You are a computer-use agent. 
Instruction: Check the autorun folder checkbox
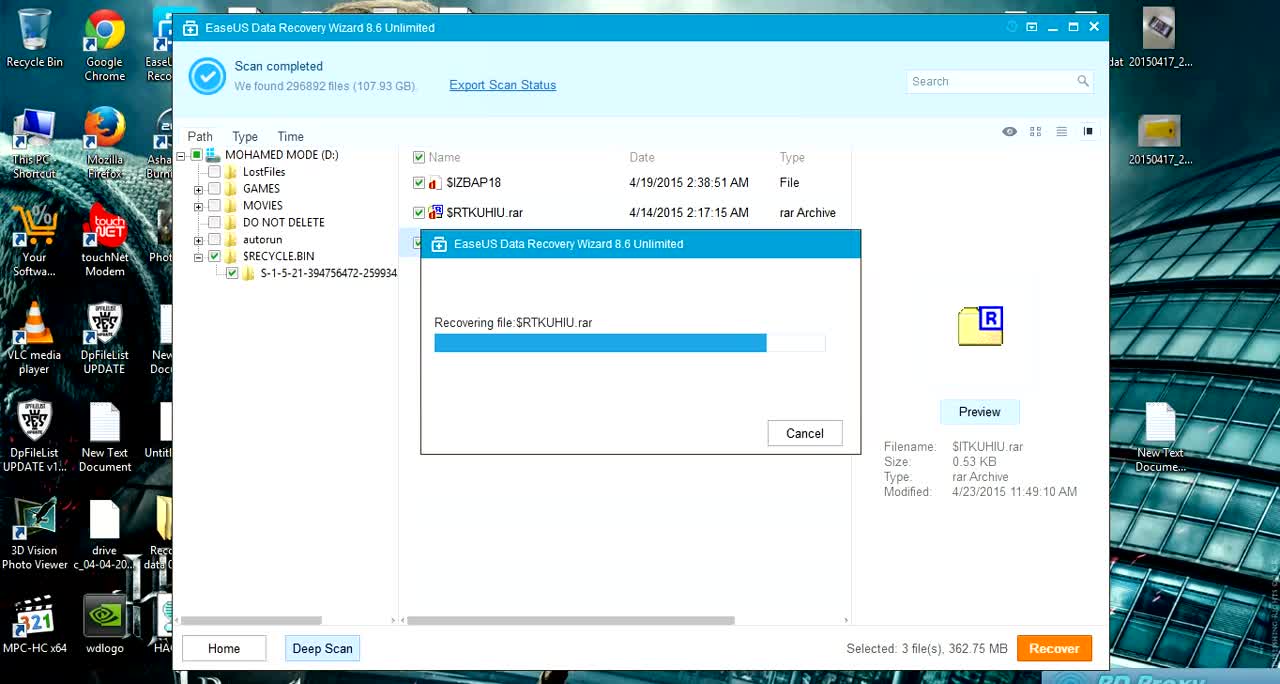point(214,240)
